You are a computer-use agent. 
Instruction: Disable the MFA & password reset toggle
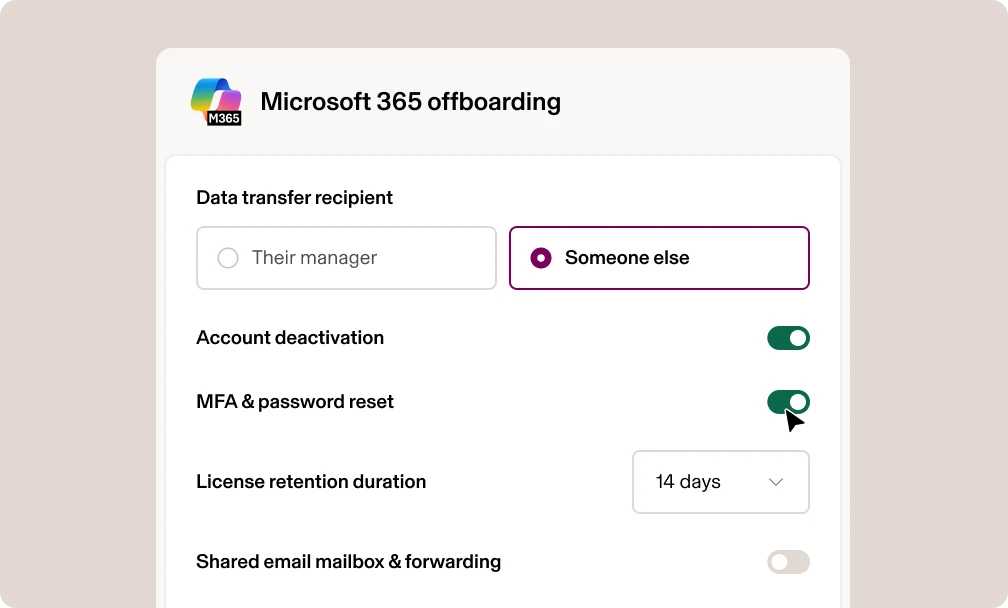(788, 402)
